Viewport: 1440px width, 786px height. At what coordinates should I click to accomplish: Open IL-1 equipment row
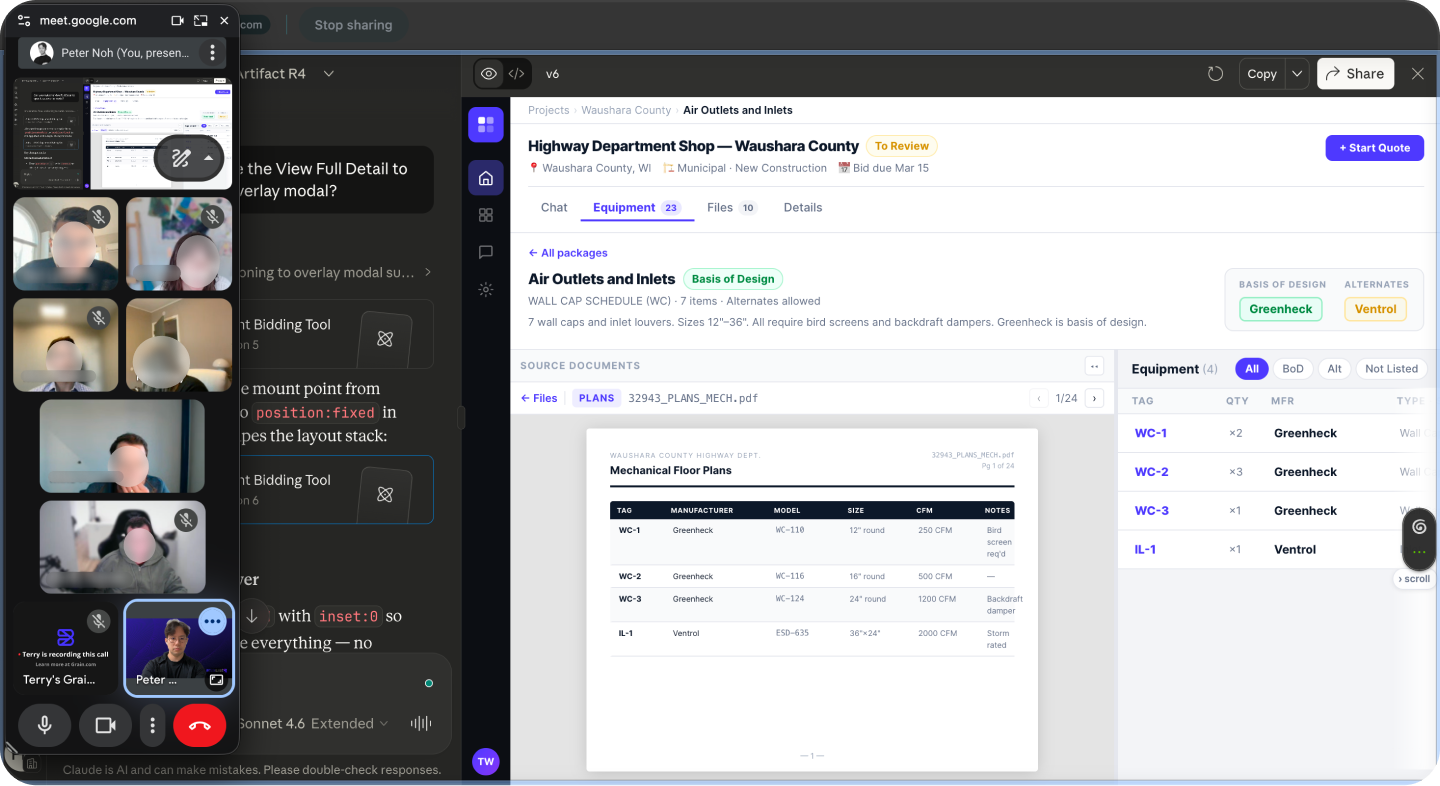(x=1277, y=550)
